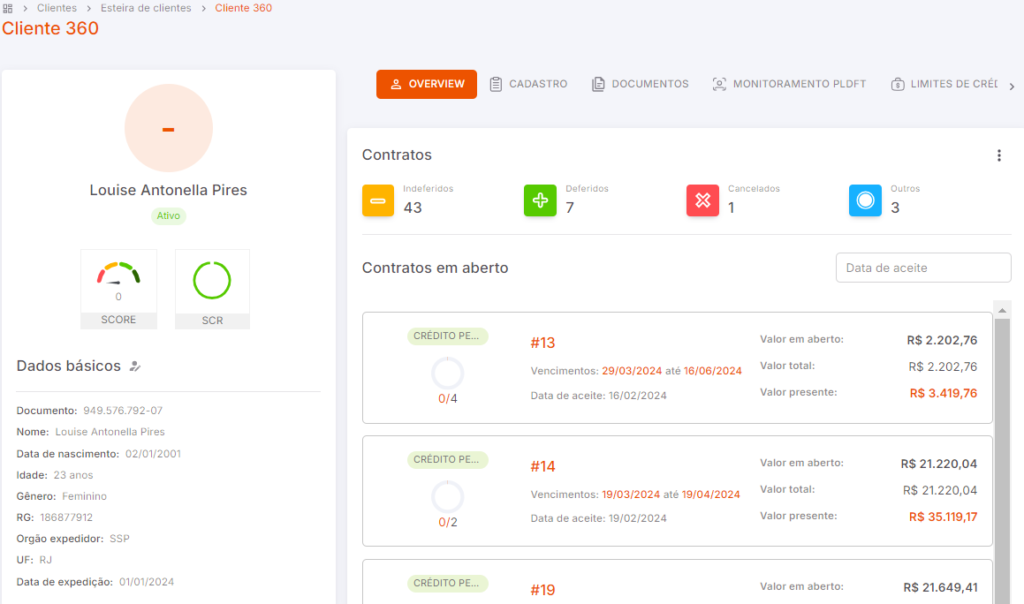The width and height of the screenshot is (1024, 604).
Task: Go to the LIMITES DE CRÉDITO tab
Action: (x=944, y=84)
